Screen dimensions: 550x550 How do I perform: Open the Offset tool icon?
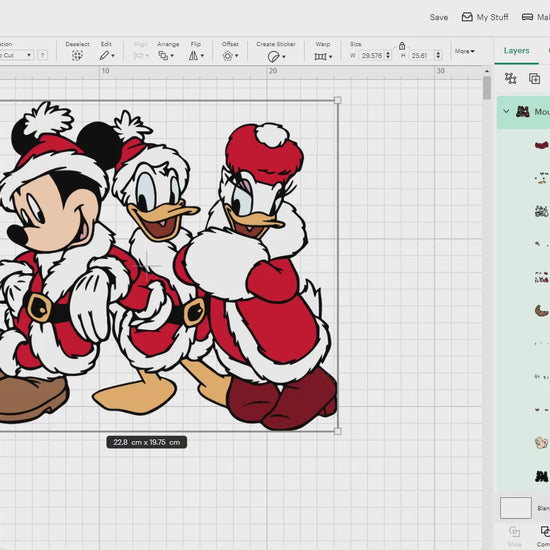[x=228, y=56]
